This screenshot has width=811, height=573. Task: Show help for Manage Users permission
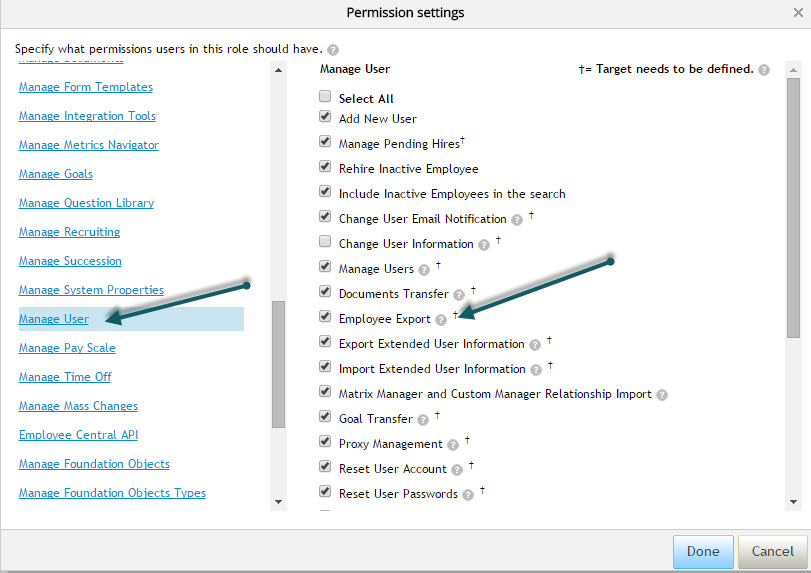coord(424,270)
